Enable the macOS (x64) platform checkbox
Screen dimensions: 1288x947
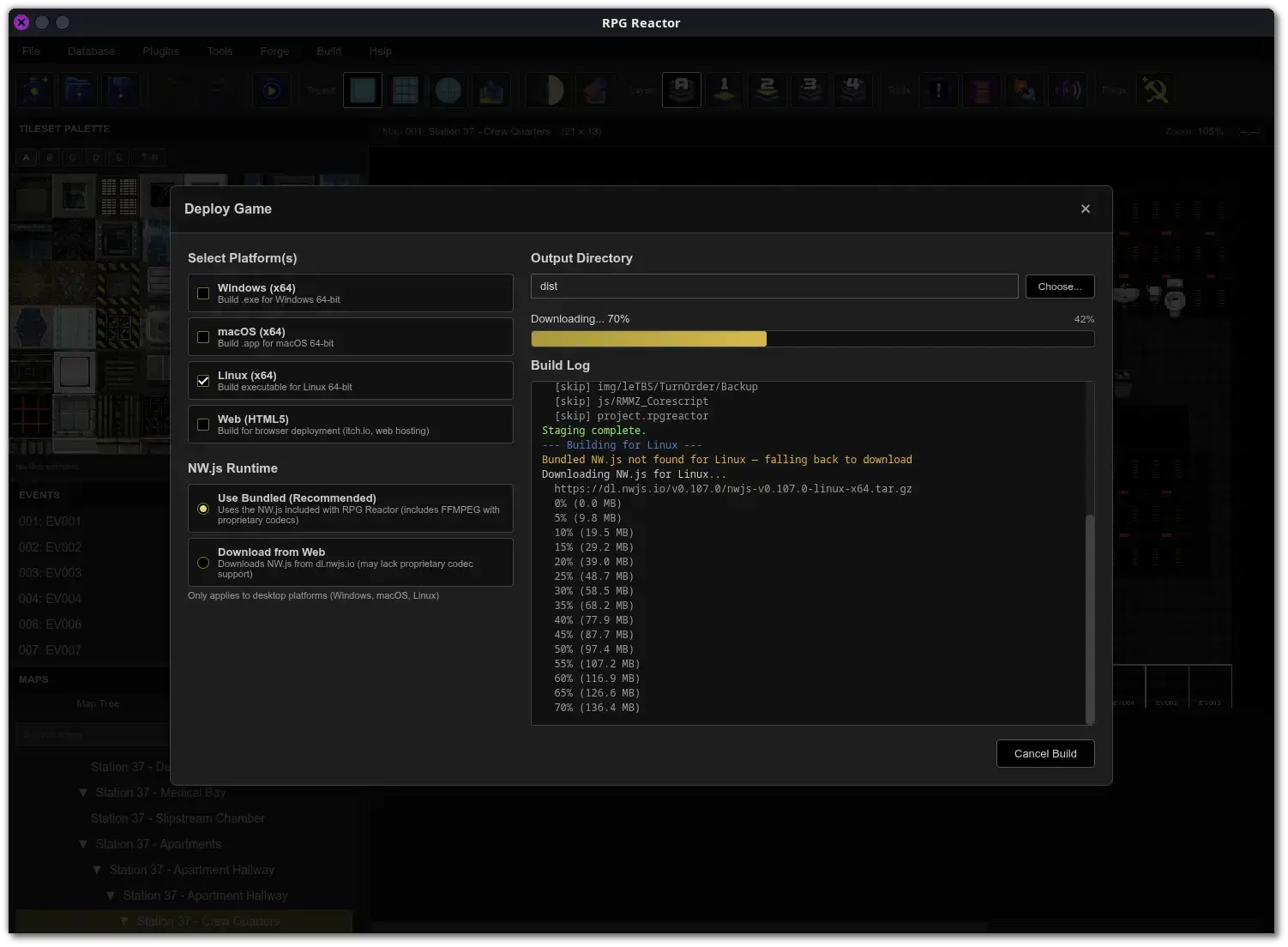(203, 337)
